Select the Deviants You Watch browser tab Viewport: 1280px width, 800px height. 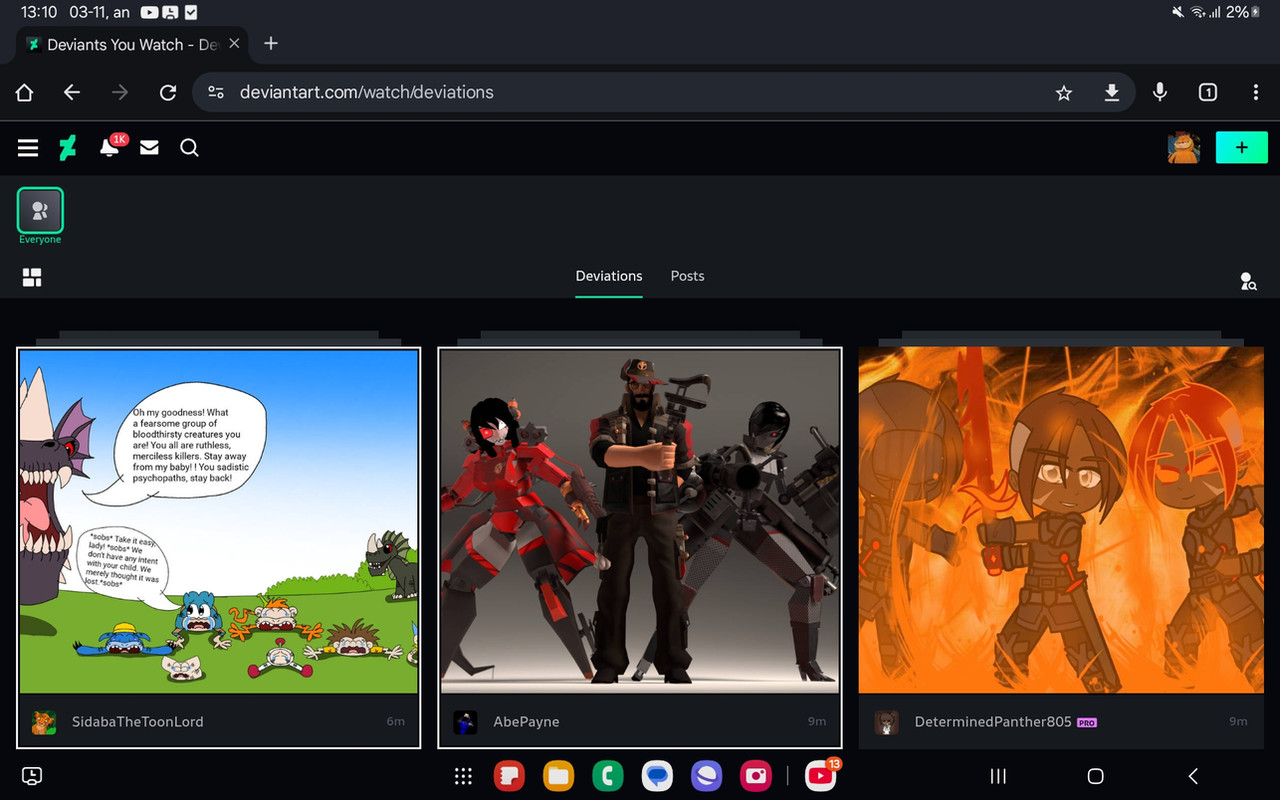131,44
